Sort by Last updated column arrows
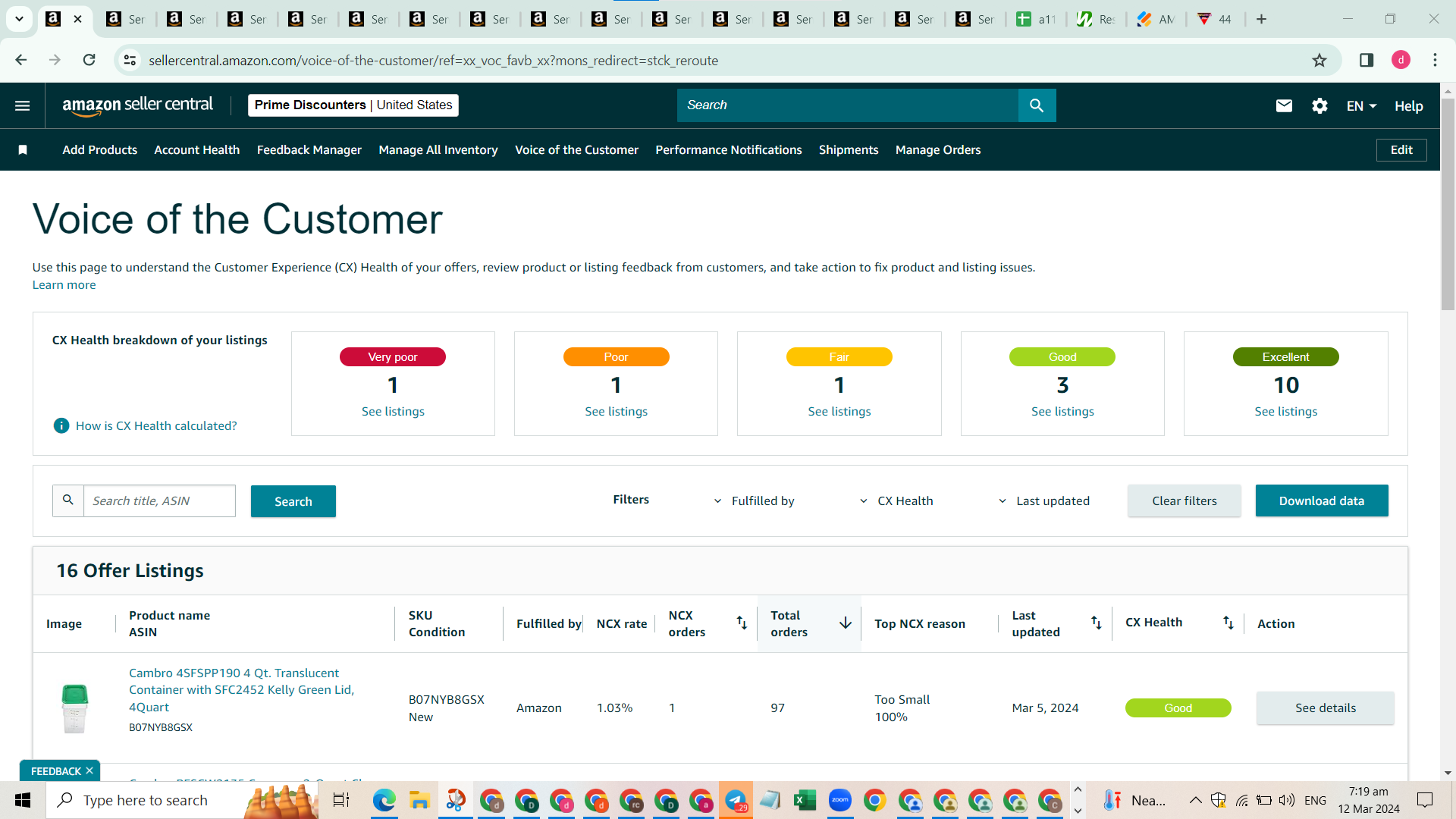This screenshot has height=819, width=1456. tap(1096, 623)
